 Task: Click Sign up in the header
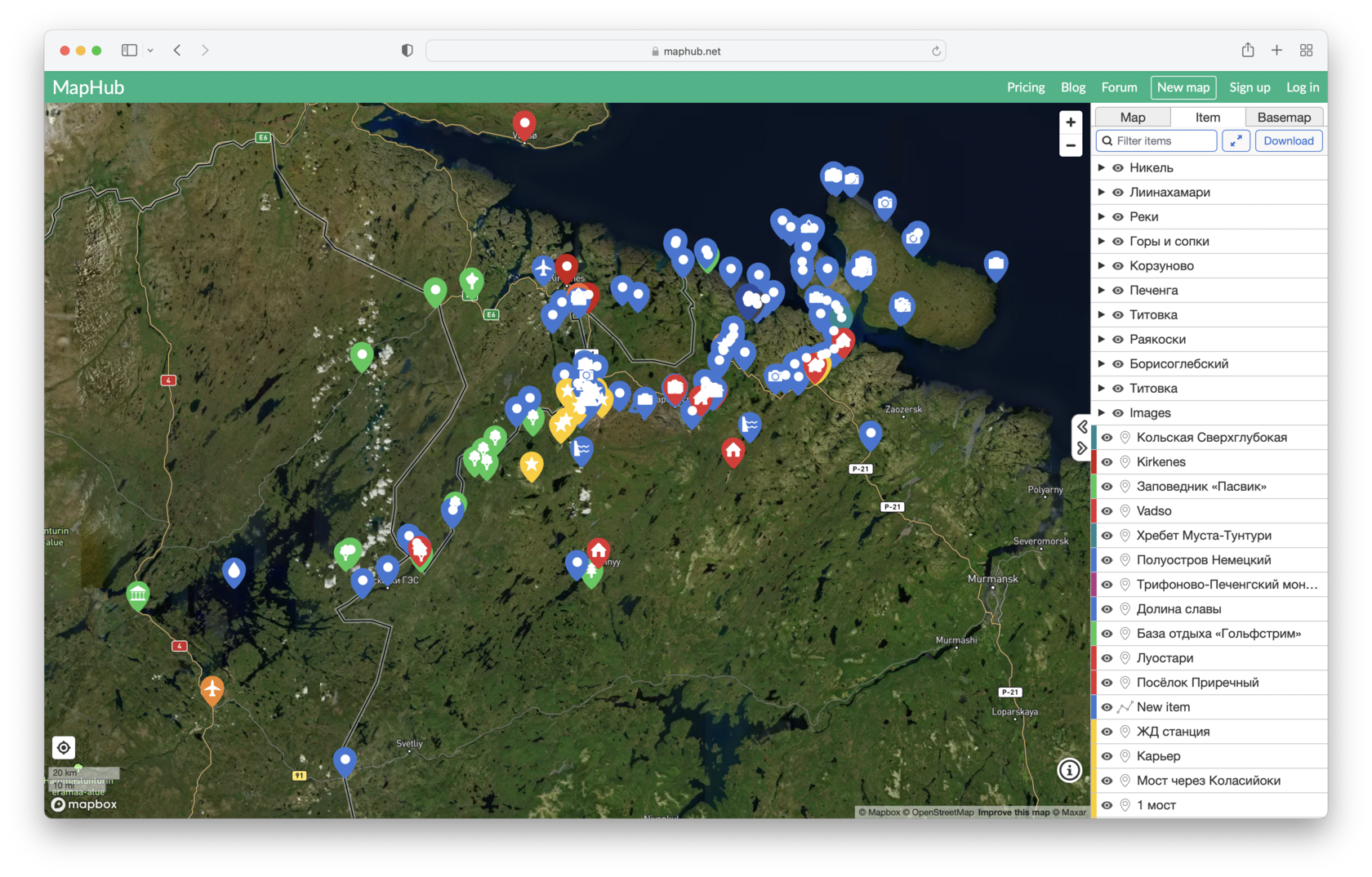[x=1249, y=87]
